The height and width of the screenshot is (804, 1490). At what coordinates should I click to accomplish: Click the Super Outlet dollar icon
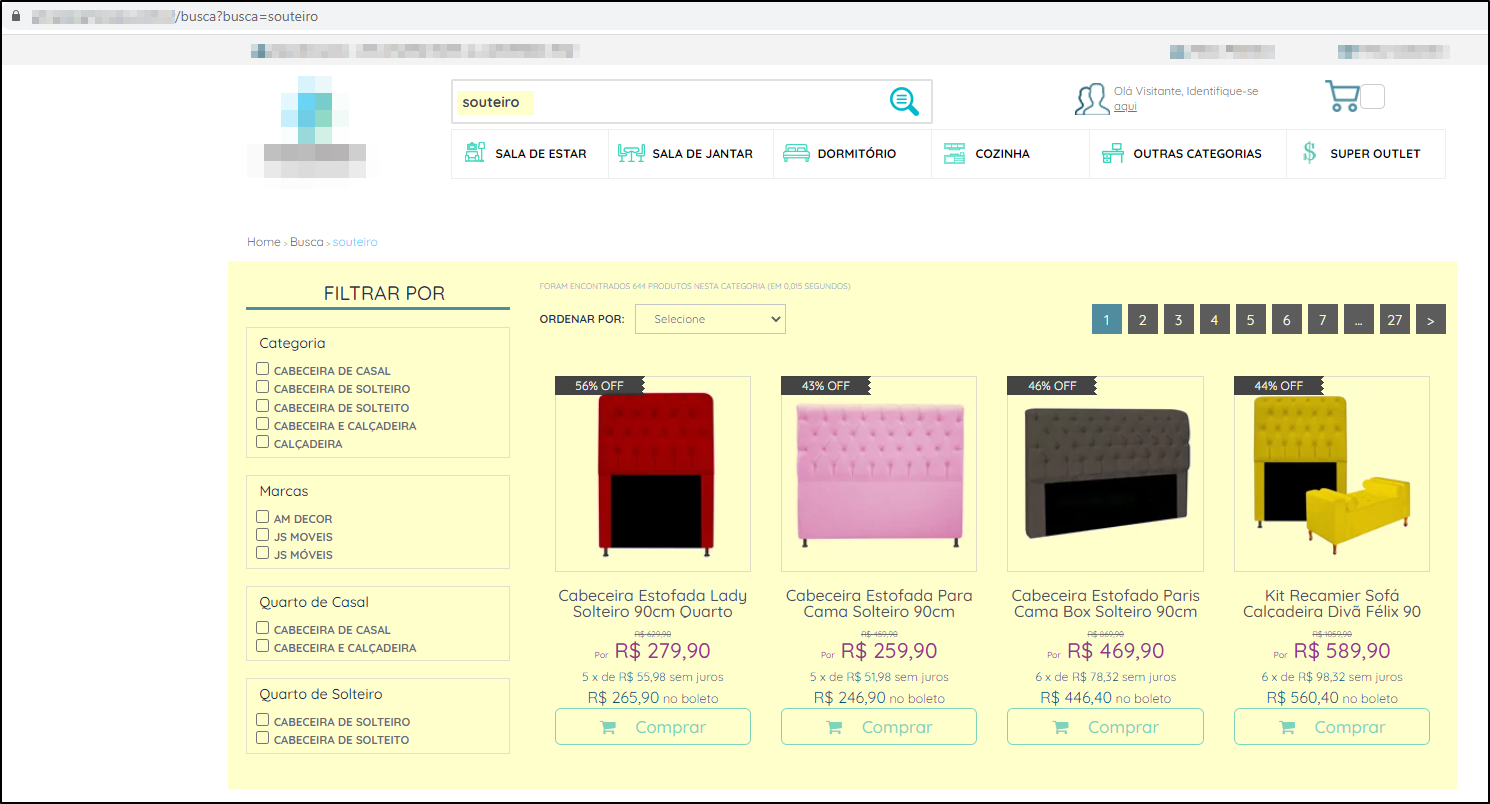click(1309, 153)
